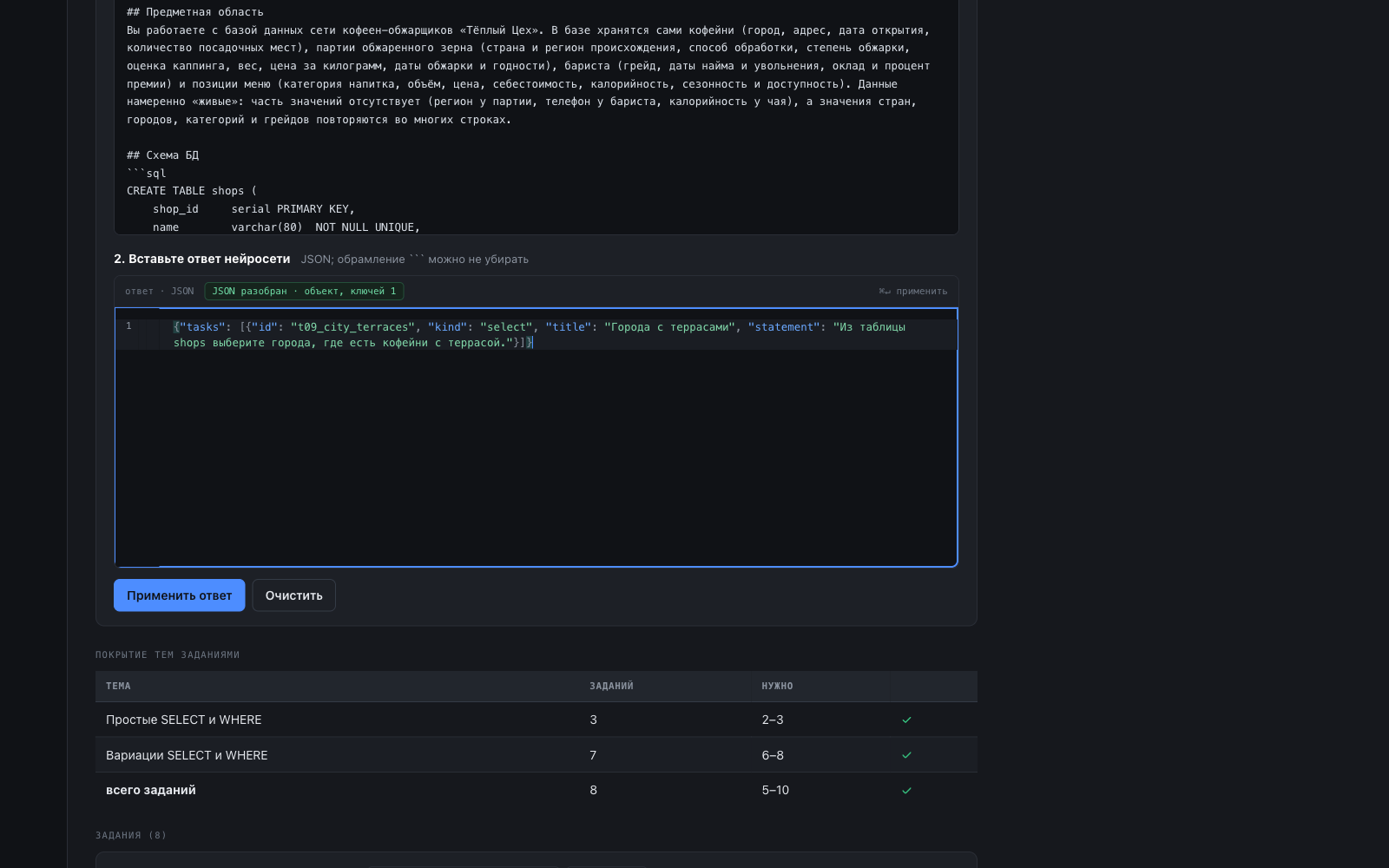Click the '⌘↵ применить' shortcut hint
The image size is (1389, 868).
[x=912, y=292]
